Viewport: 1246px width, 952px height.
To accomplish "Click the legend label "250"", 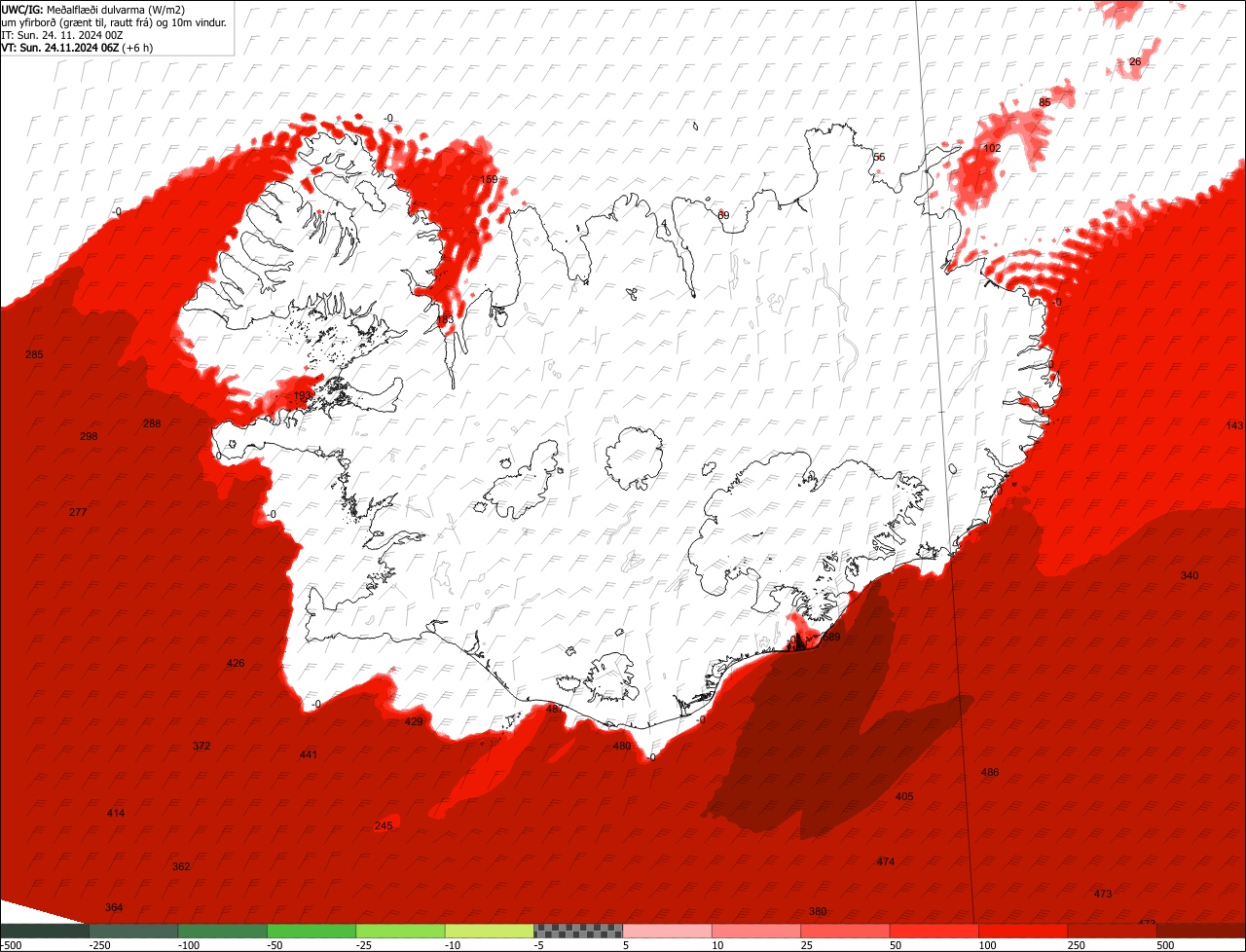I will pos(1078,945).
